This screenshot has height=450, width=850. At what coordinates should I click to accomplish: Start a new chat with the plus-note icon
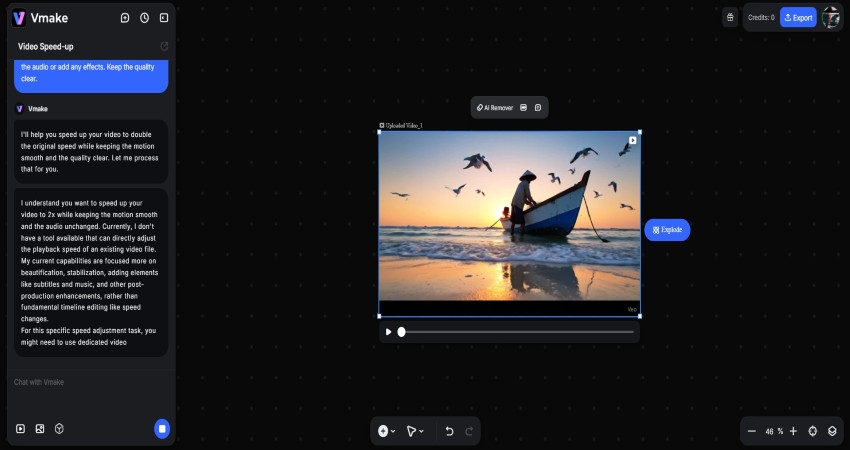125,18
